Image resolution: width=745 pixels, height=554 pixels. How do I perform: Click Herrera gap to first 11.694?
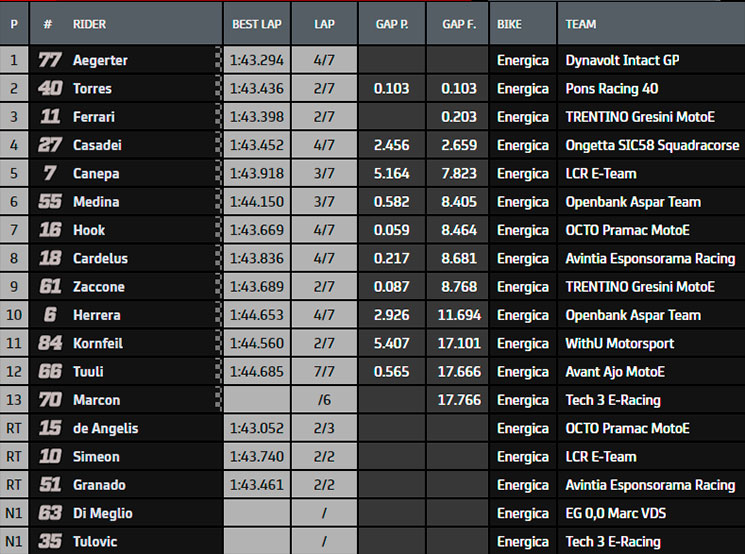[458, 315]
